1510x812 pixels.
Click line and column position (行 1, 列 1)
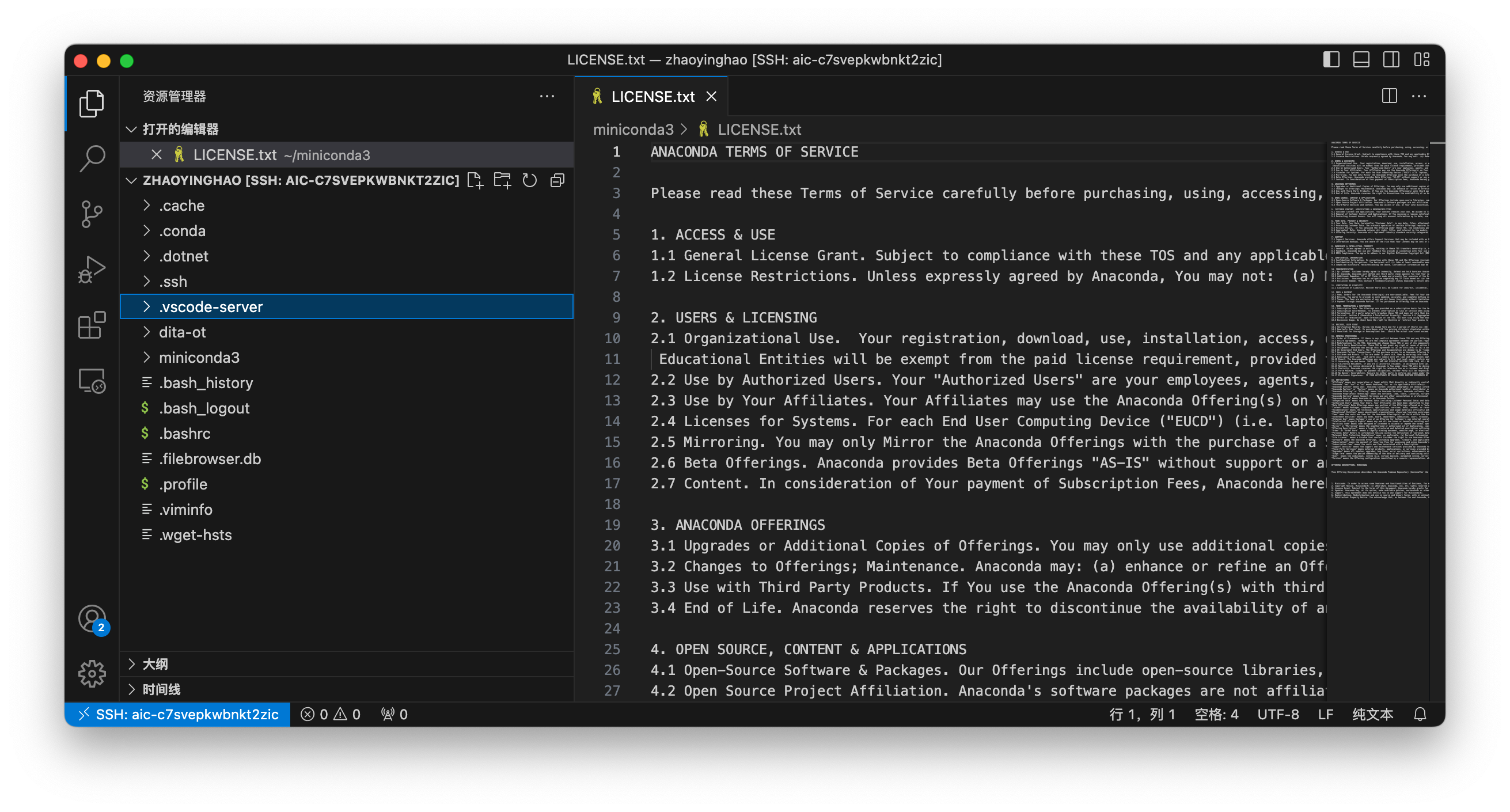(1142, 714)
